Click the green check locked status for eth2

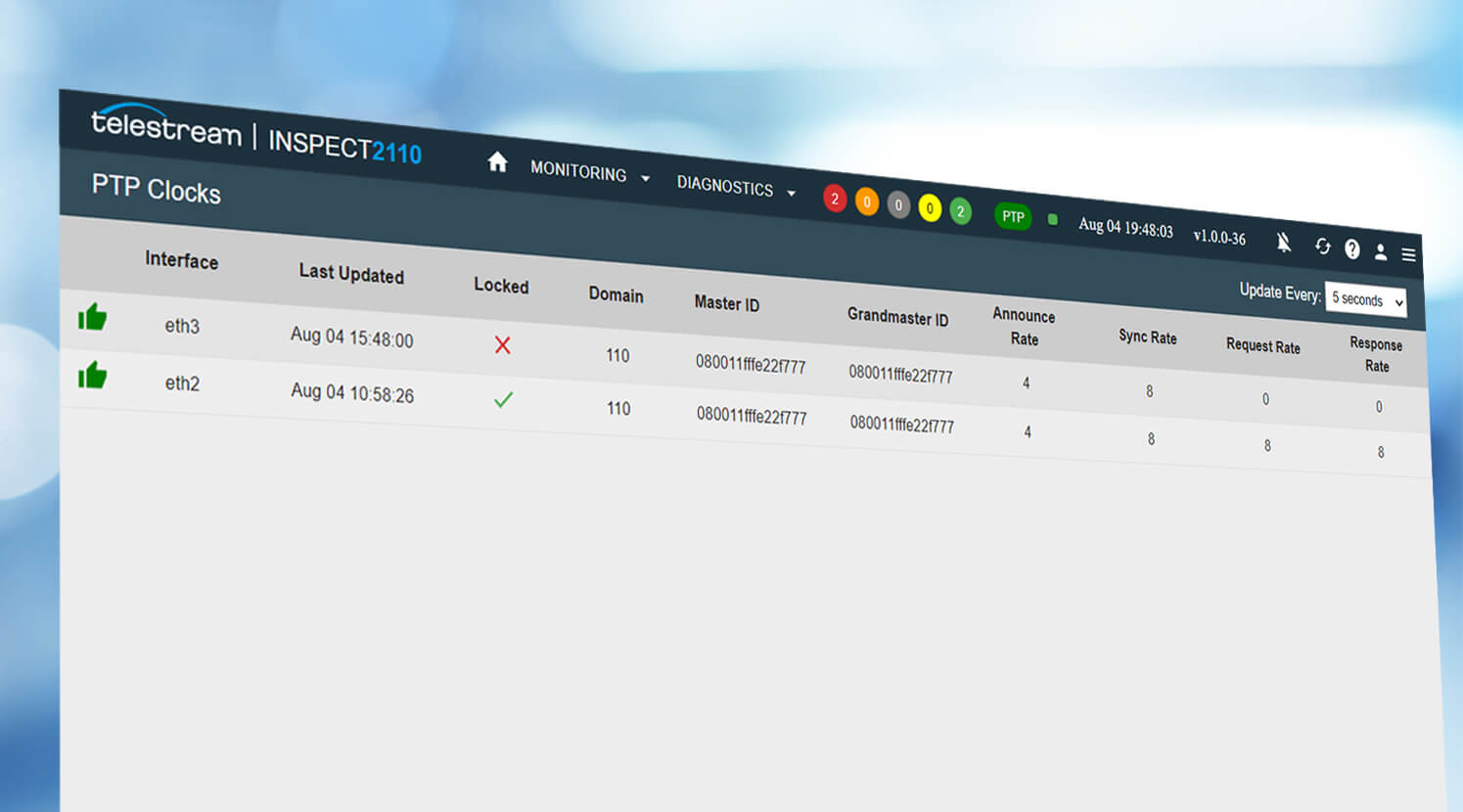click(503, 399)
